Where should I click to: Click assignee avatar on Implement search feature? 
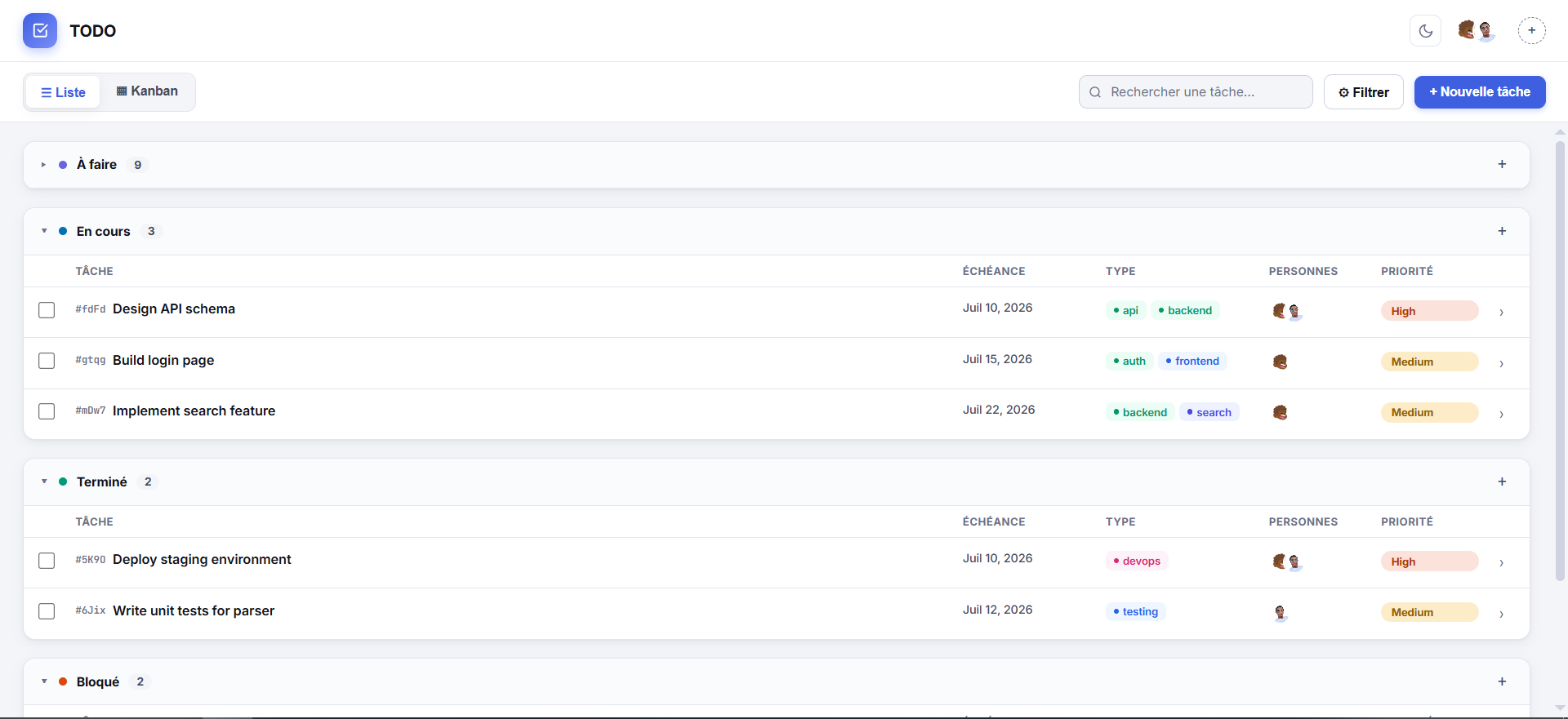[1280, 412]
